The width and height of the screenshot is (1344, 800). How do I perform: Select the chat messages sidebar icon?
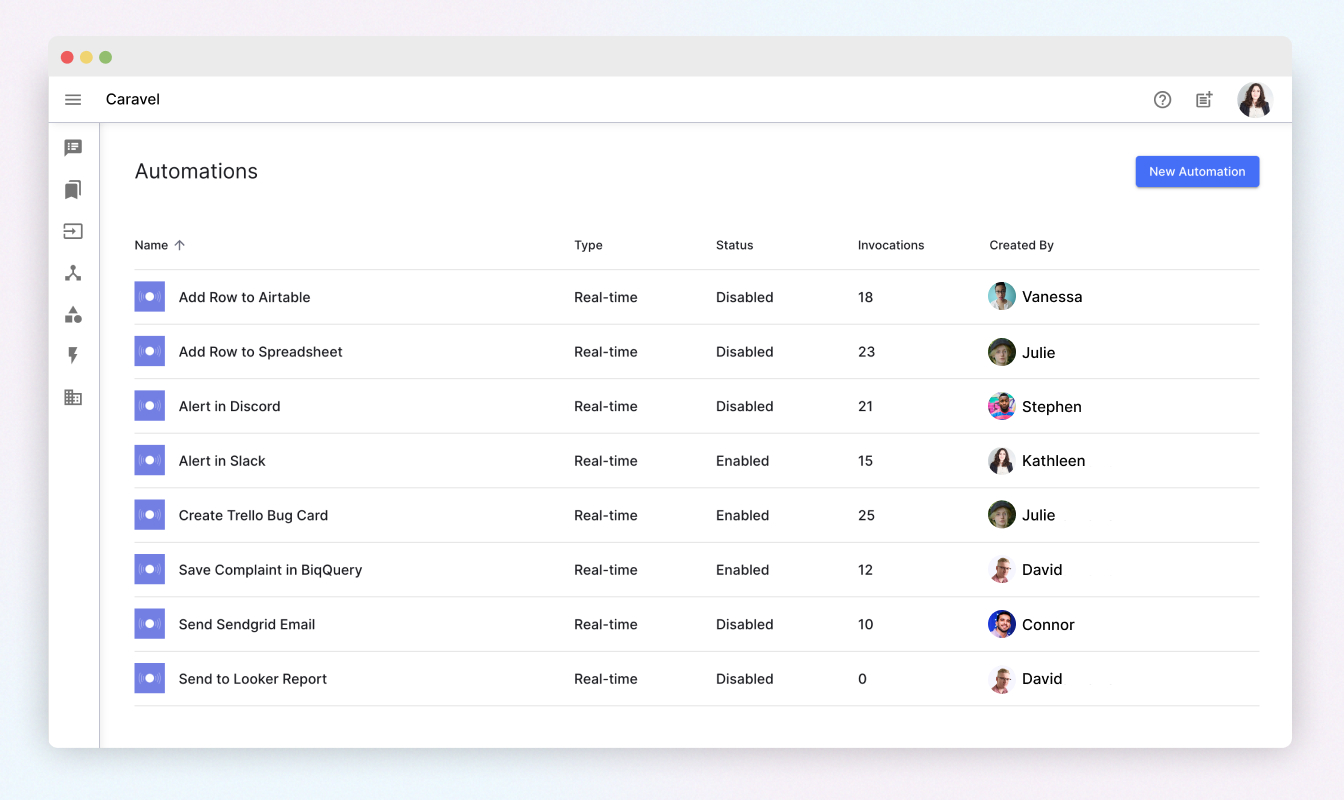[73, 148]
